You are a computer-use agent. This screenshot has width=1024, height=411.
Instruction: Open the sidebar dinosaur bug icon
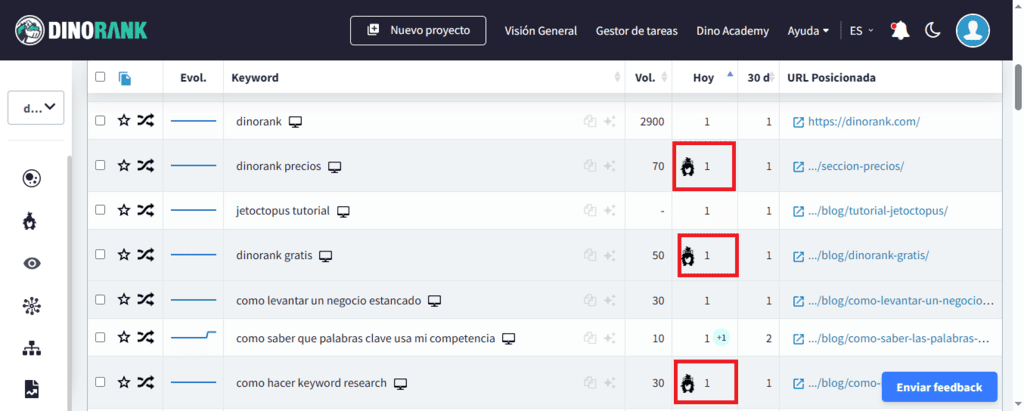(x=31, y=222)
